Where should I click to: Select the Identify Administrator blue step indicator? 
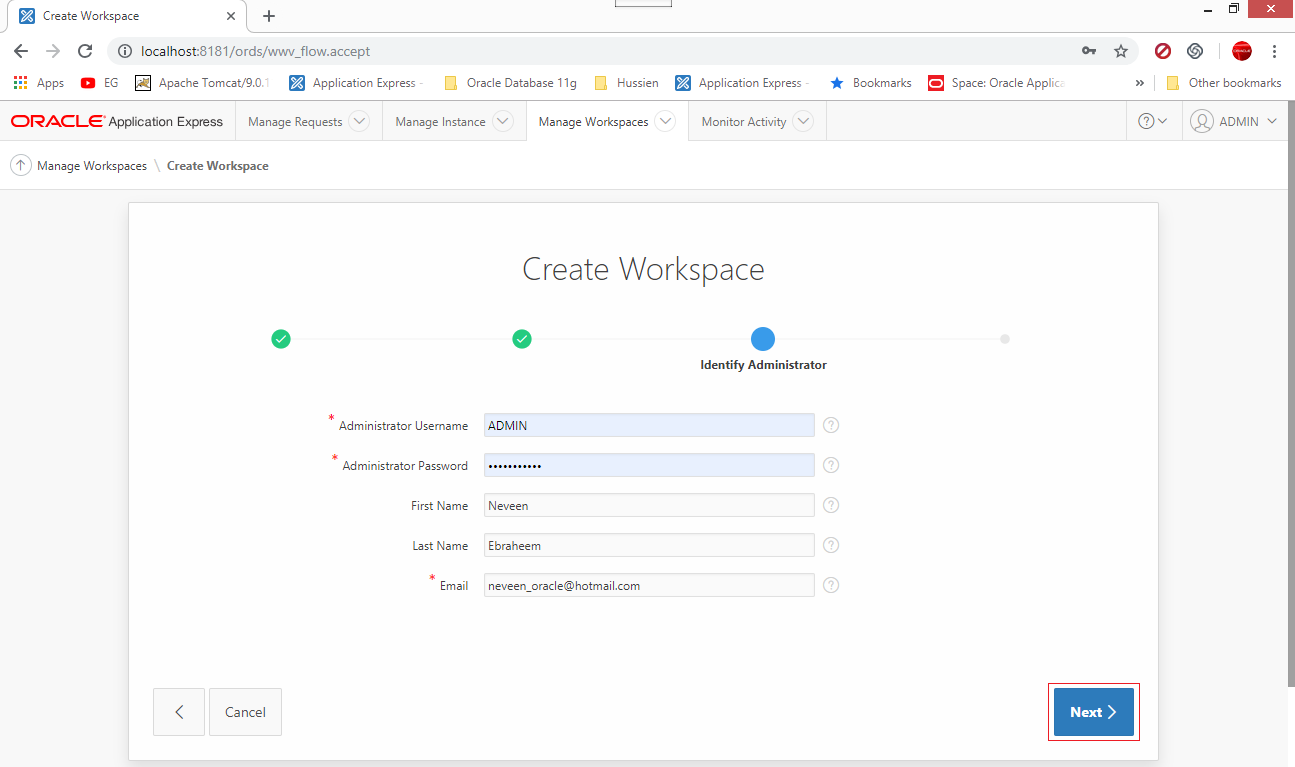pyautogui.click(x=763, y=339)
